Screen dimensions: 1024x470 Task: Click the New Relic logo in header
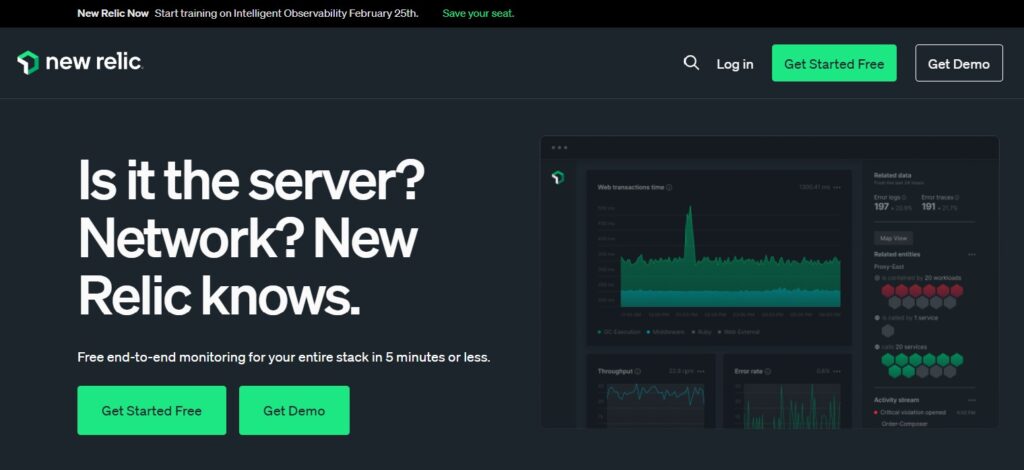80,63
